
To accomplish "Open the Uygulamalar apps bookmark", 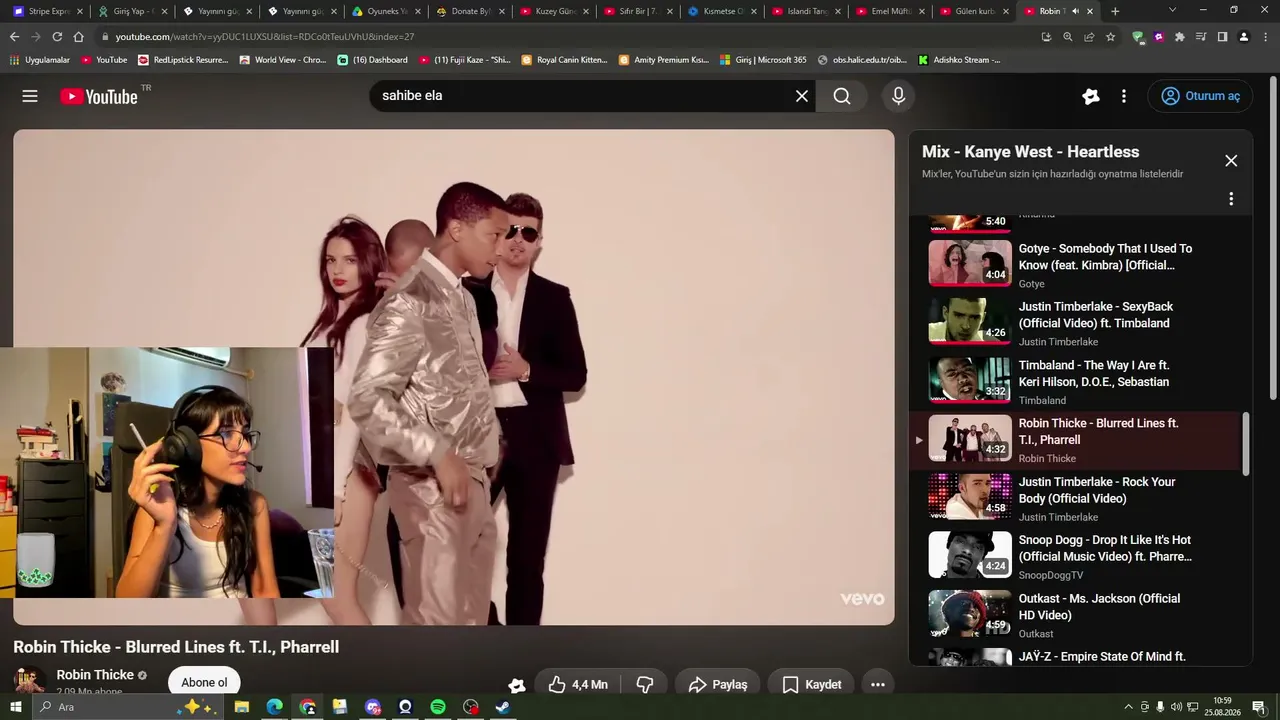I will click(40, 60).
